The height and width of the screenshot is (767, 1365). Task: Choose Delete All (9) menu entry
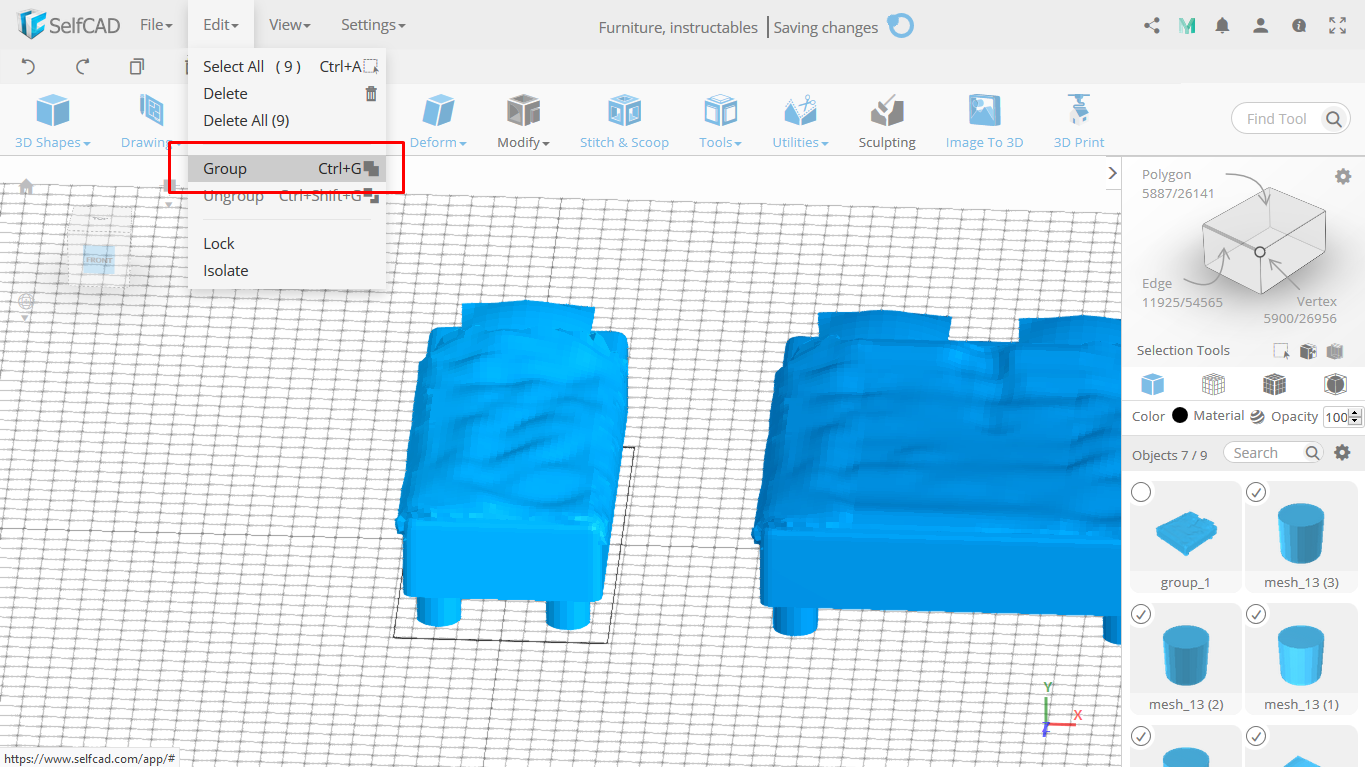click(287, 120)
